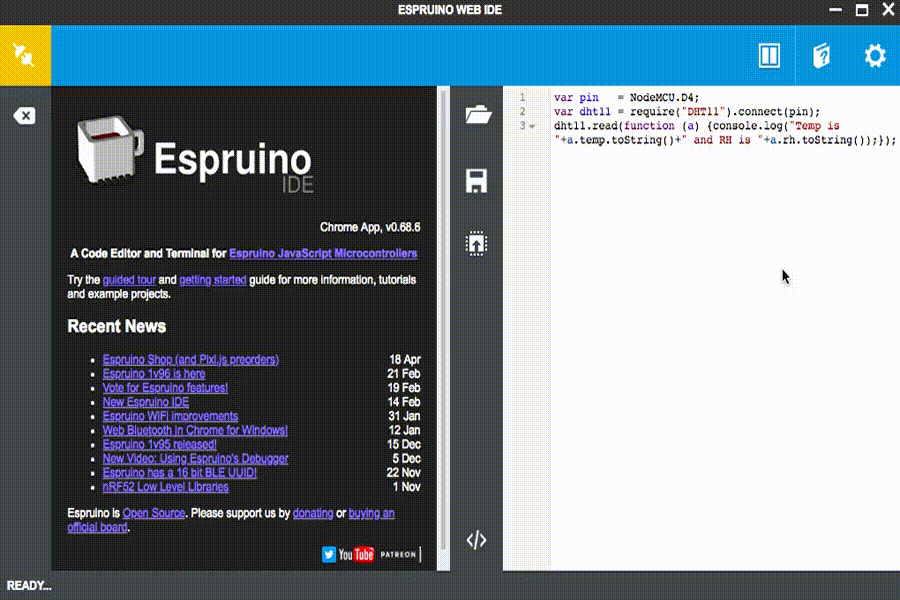Click the Recent News heading
The height and width of the screenshot is (600, 900).
(x=117, y=327)
